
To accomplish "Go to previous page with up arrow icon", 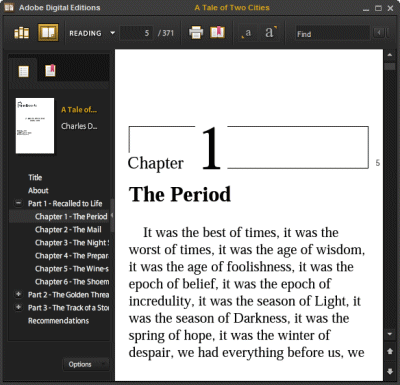I will click(x=390, y=351).
